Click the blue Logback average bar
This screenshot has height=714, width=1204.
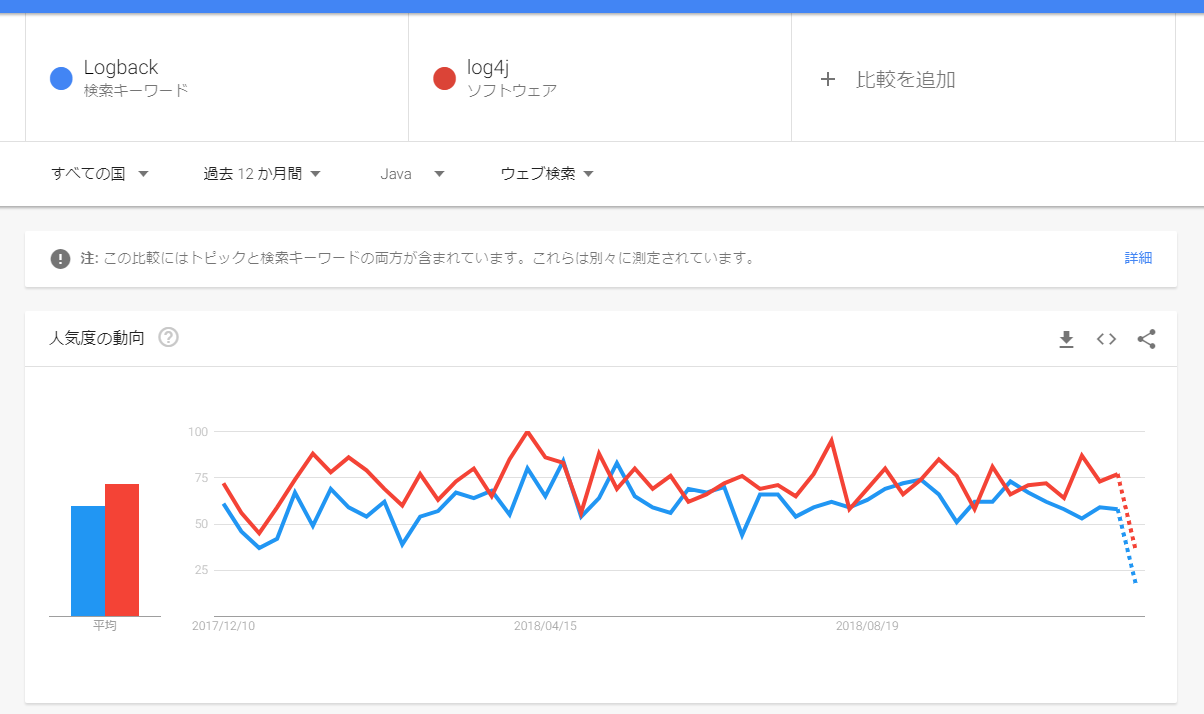(88, 561)
